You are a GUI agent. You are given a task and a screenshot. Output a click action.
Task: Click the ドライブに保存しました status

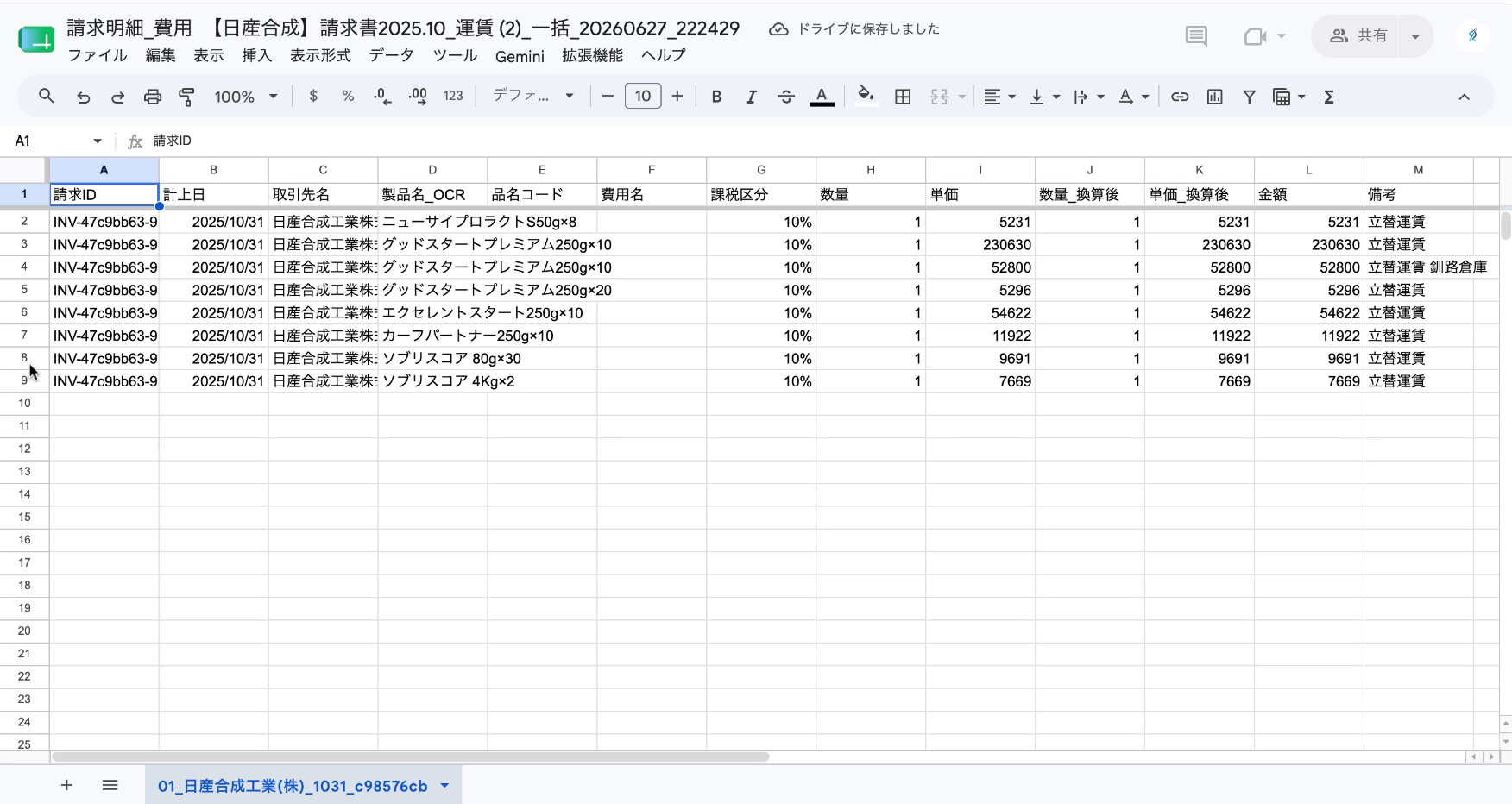(x=854, y=29)
